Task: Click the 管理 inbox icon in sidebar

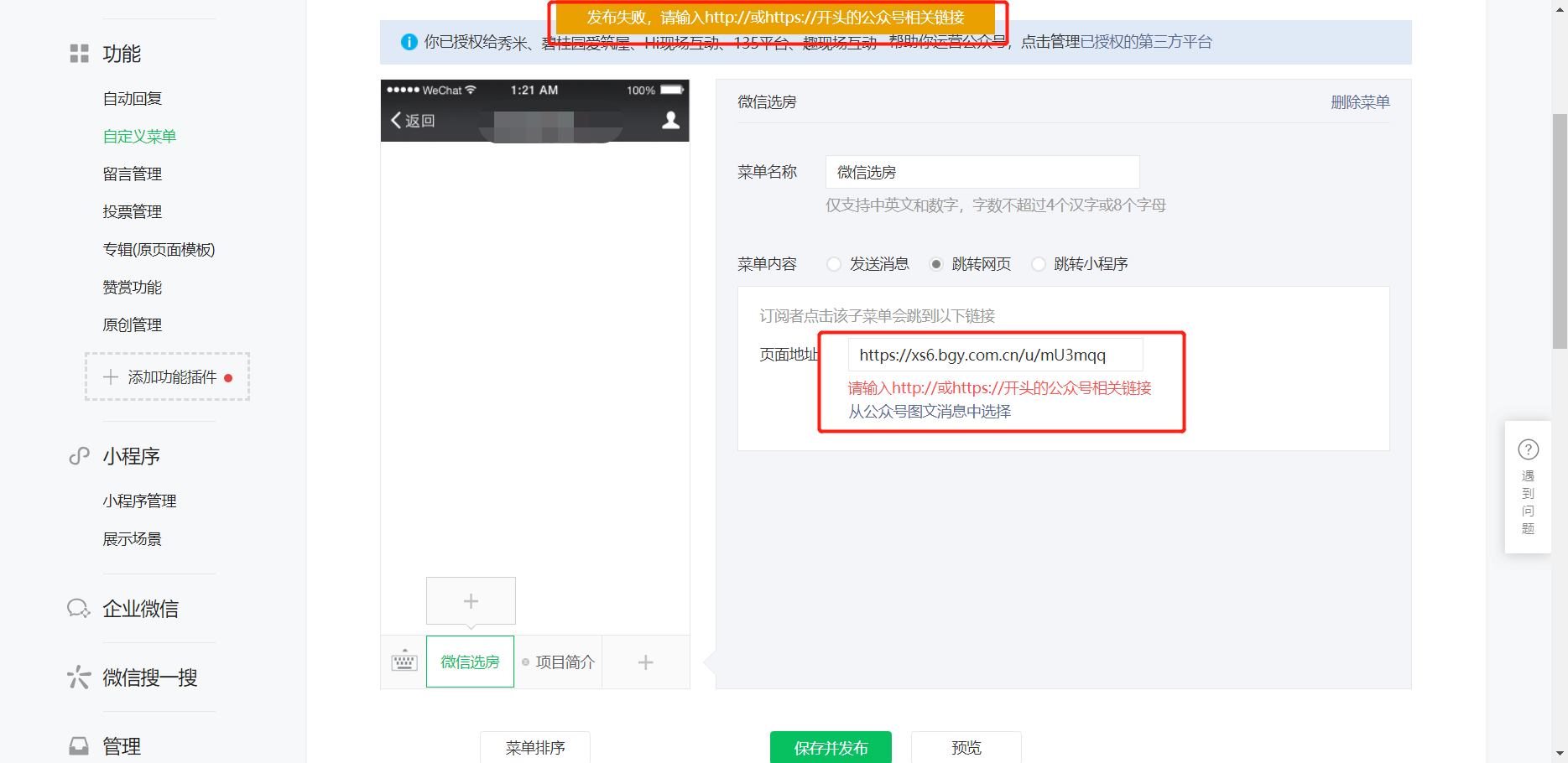Action: coord(79,746)
